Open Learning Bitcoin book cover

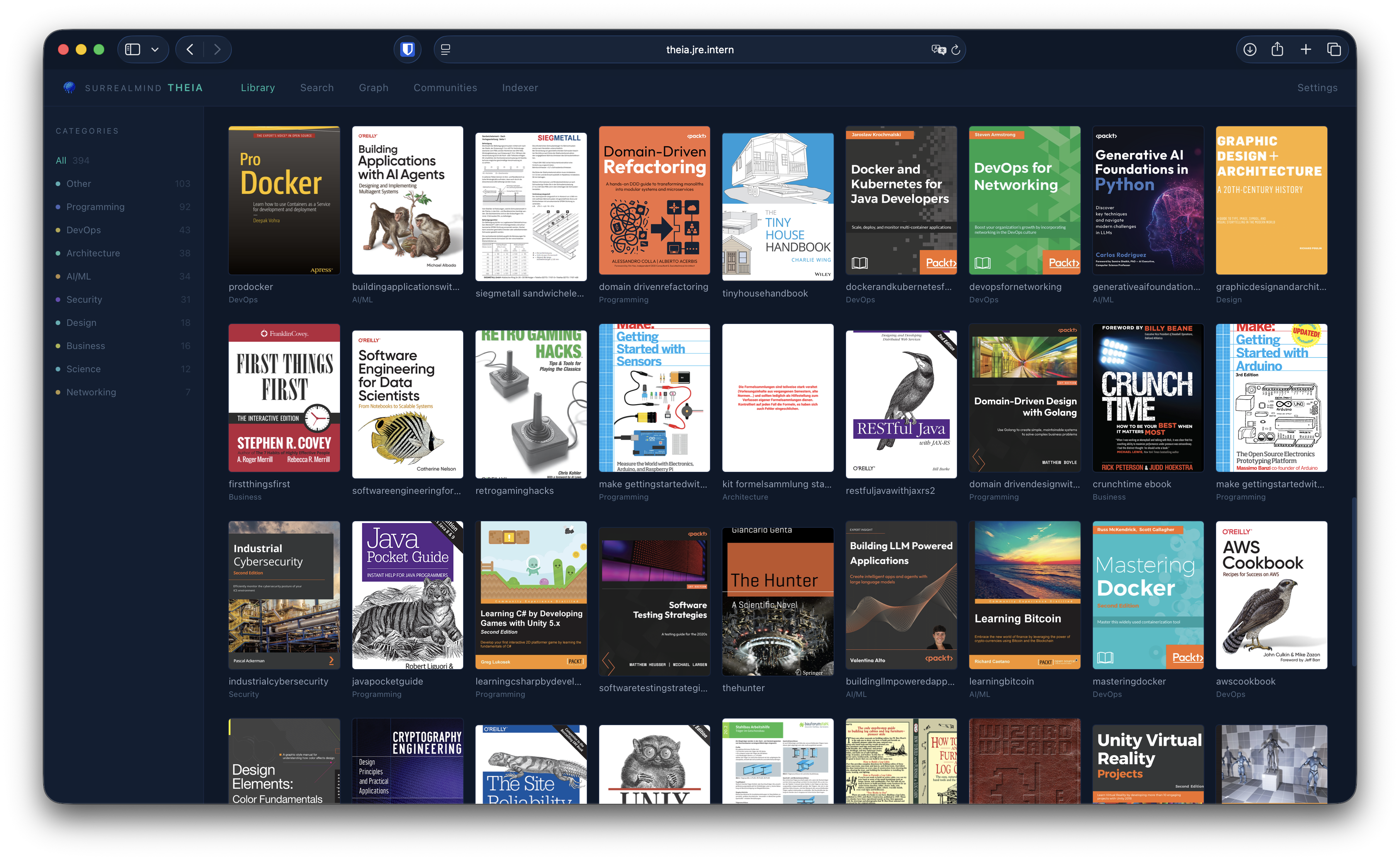(1025, 595)
